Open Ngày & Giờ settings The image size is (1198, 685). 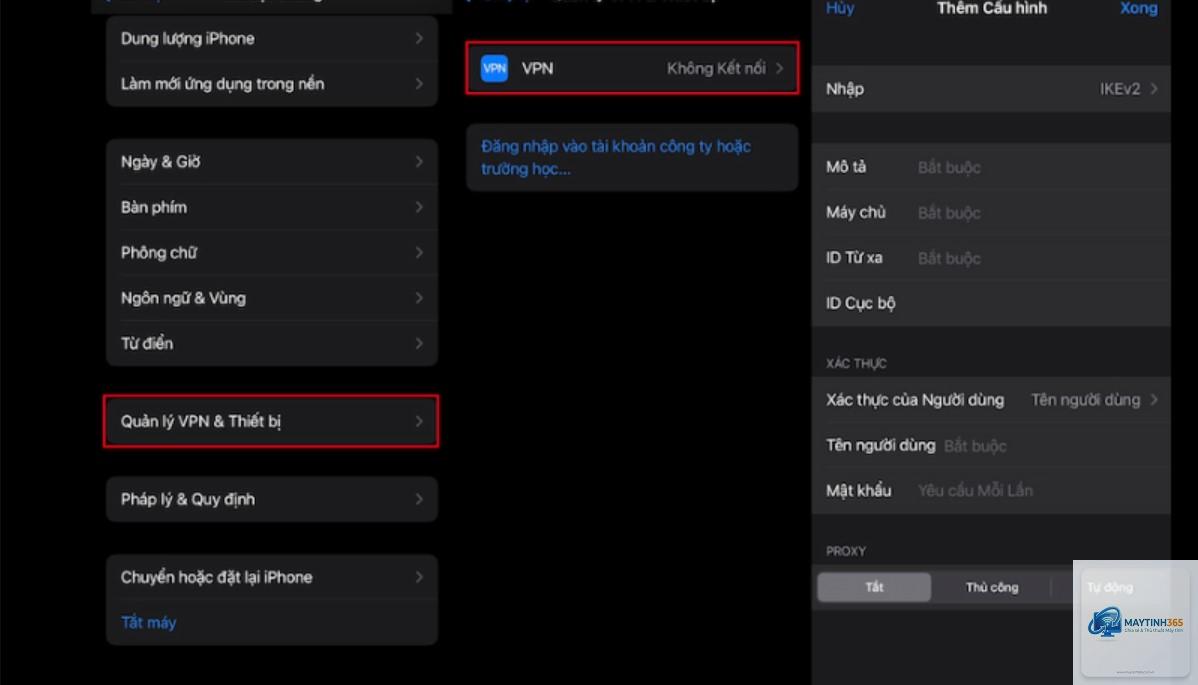point(271,162)
